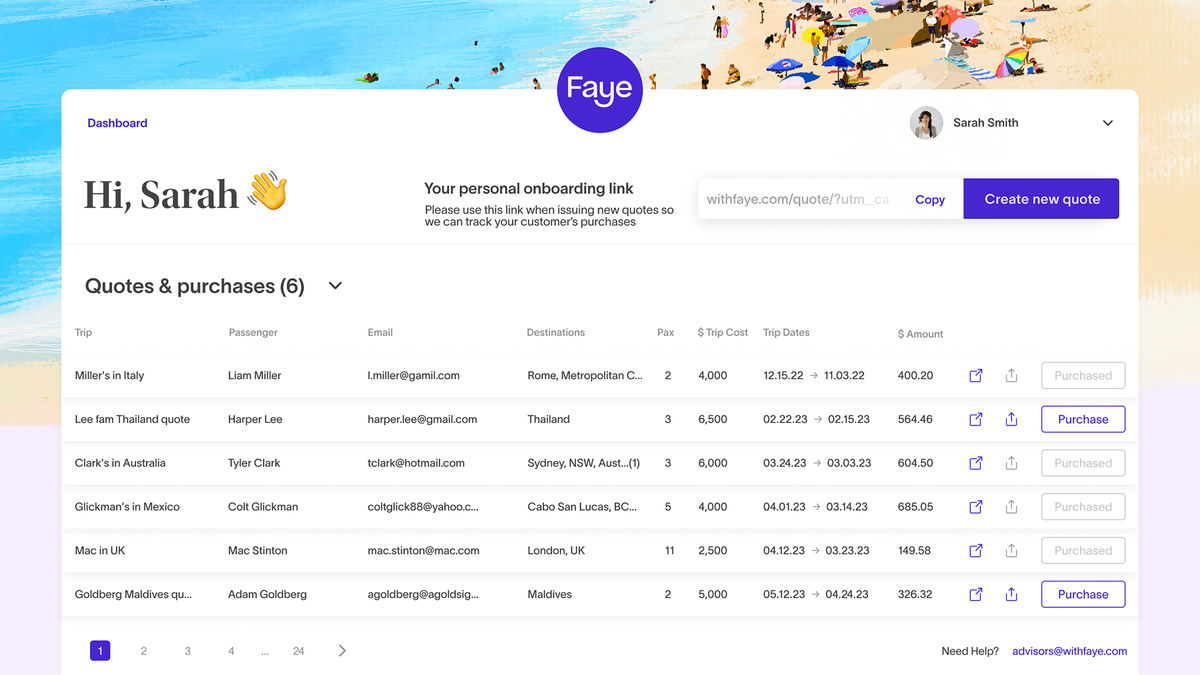Go to page 3

pos(187,651)
